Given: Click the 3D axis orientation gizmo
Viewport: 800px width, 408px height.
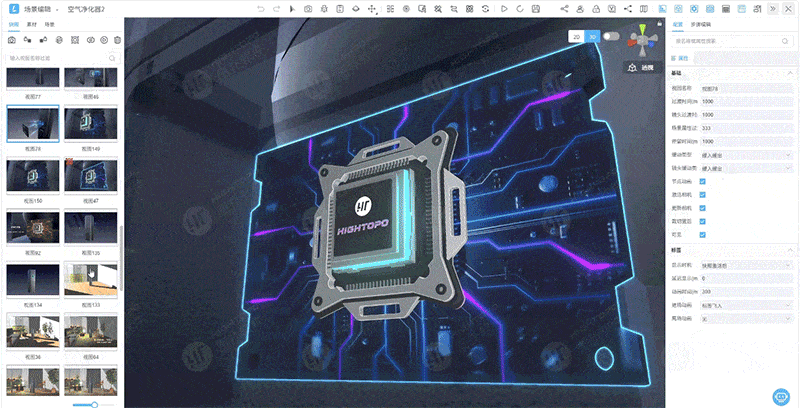Looking at the screenshot, I should point(642,41).
